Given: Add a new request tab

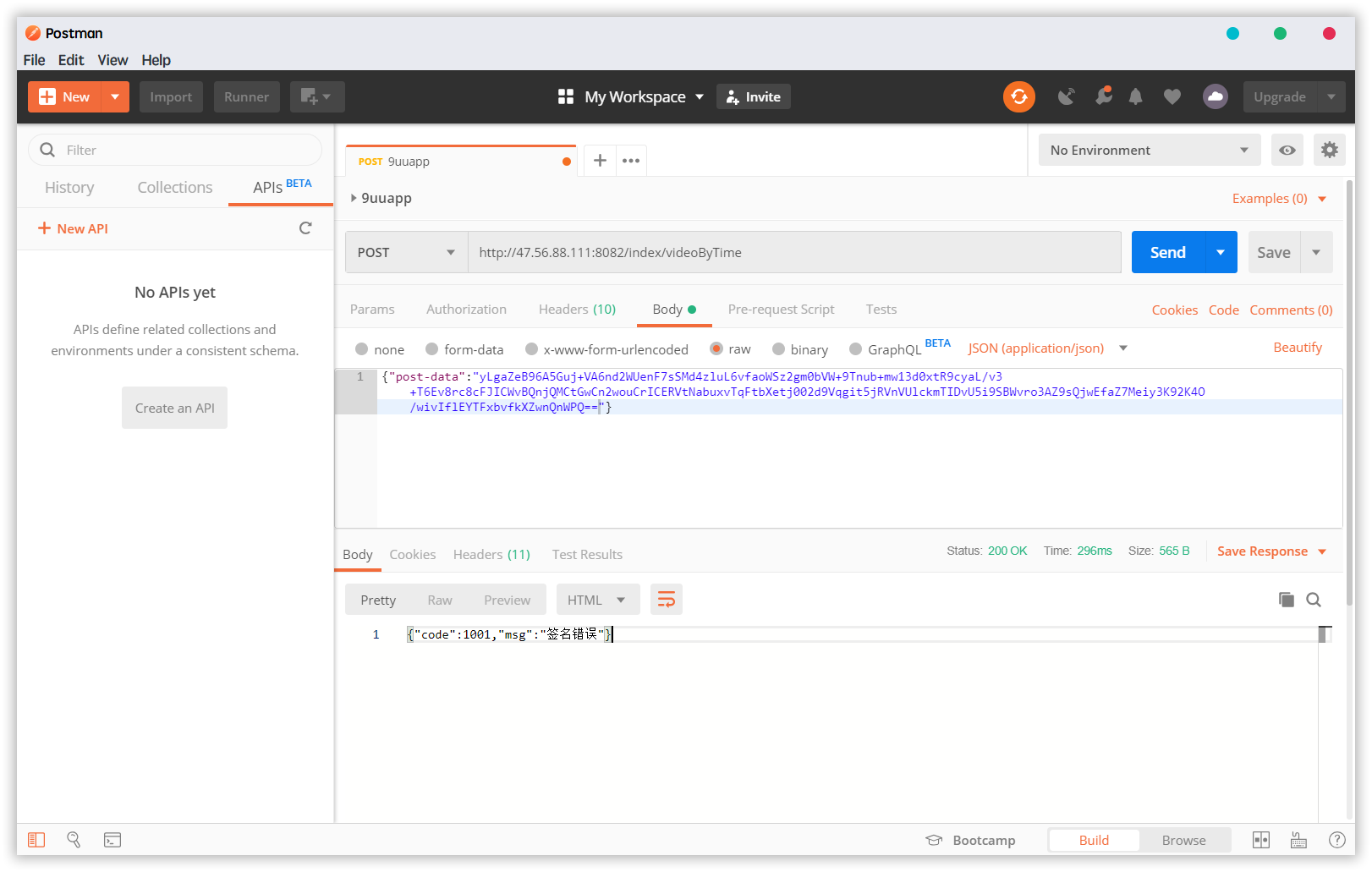Looking at the screenshot, I should click(600, 160).
